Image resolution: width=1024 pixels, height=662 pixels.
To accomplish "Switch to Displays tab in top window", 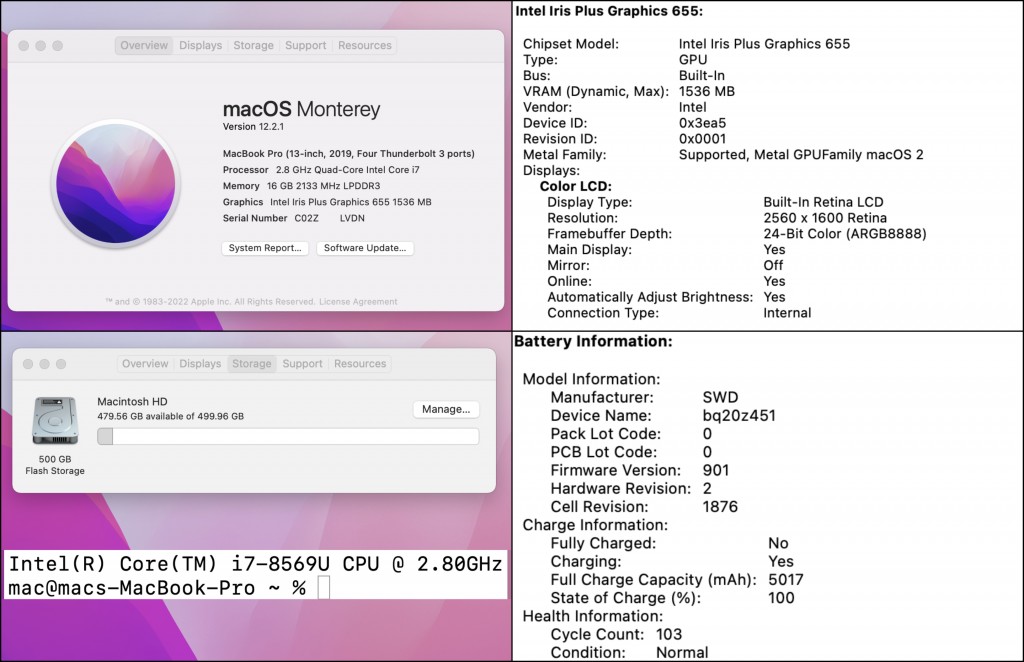I will (x=200, y=45).
